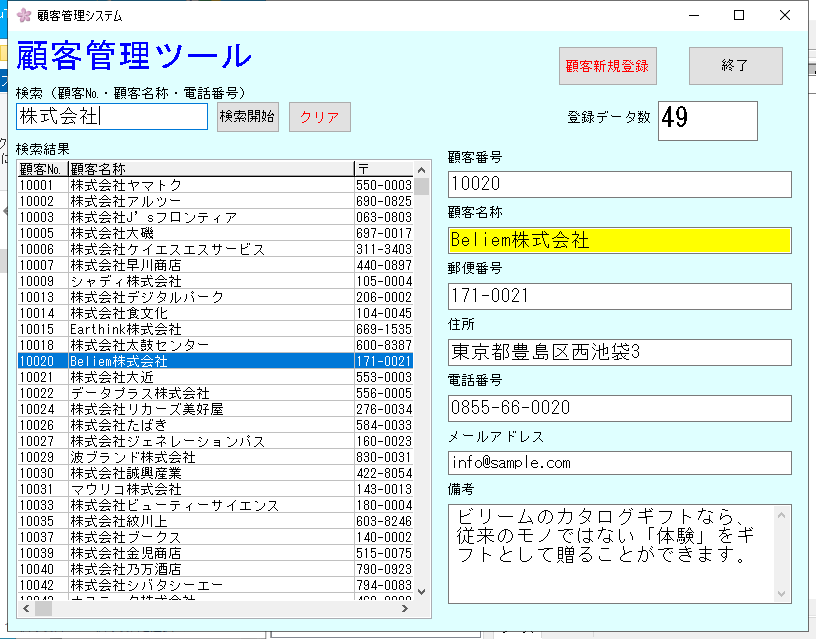Select row マウリコ株式会社

coord(215,489)
